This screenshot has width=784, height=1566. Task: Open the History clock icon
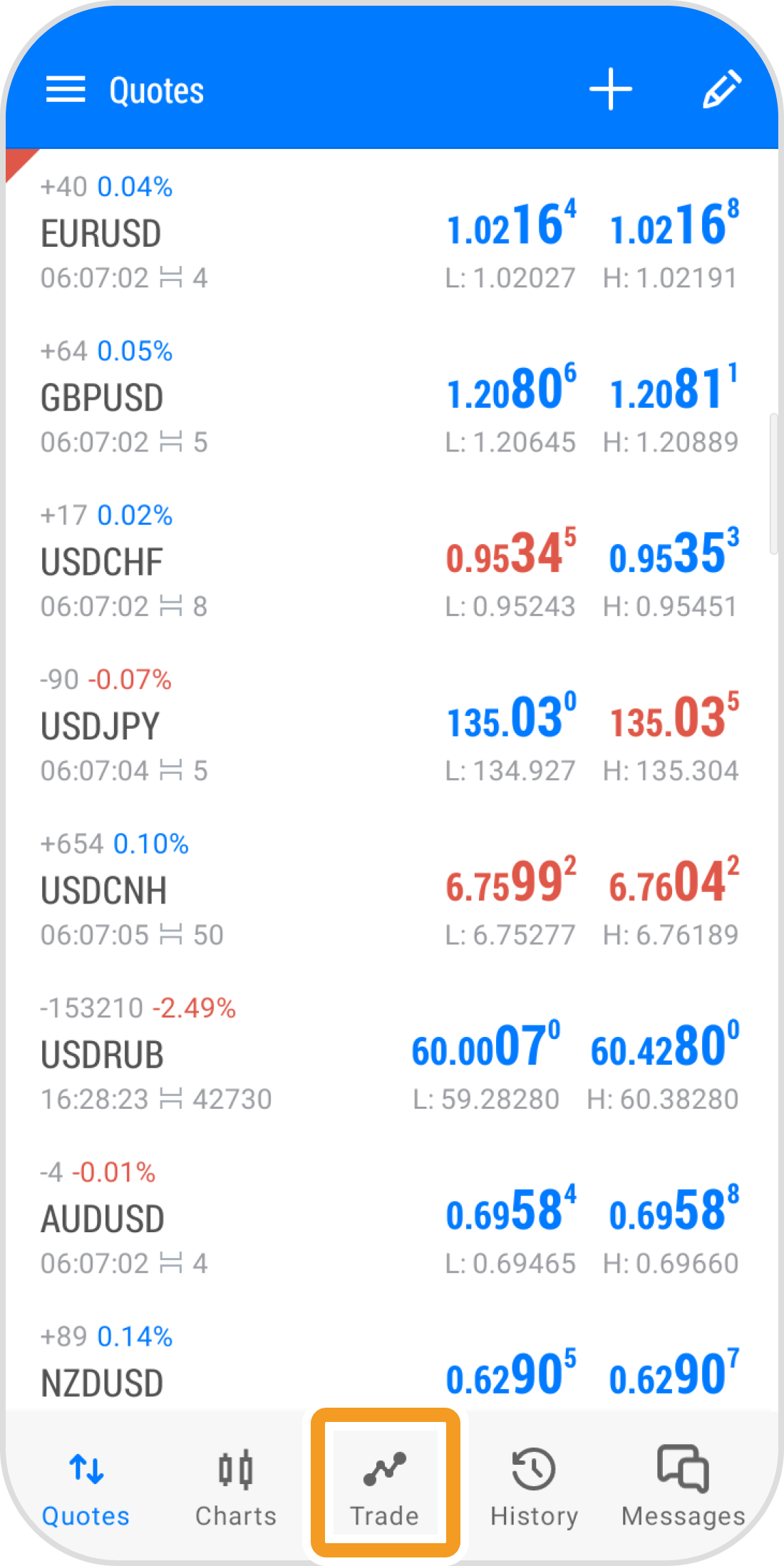[x=533, y=1469]
